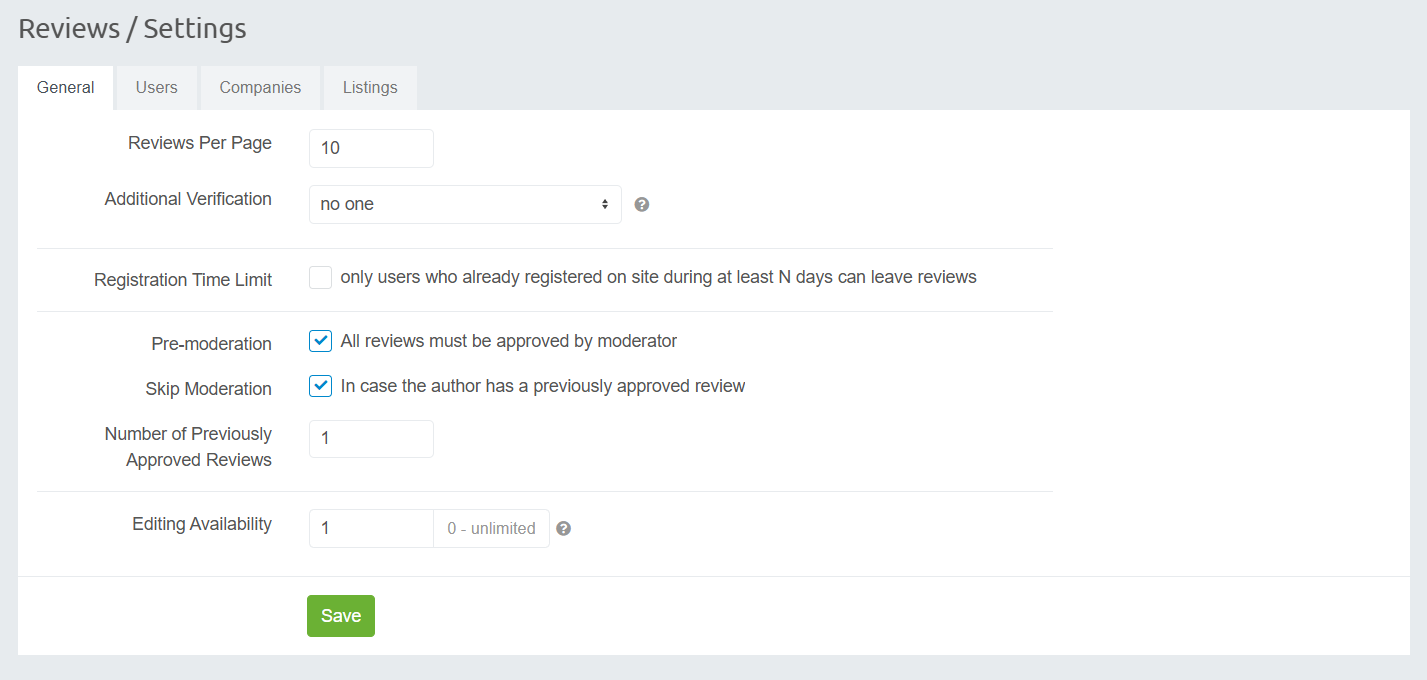Open the Additional Verification 'no one' dropdown
This screenshot has height=680, width=1427.
tap(465, 204)
